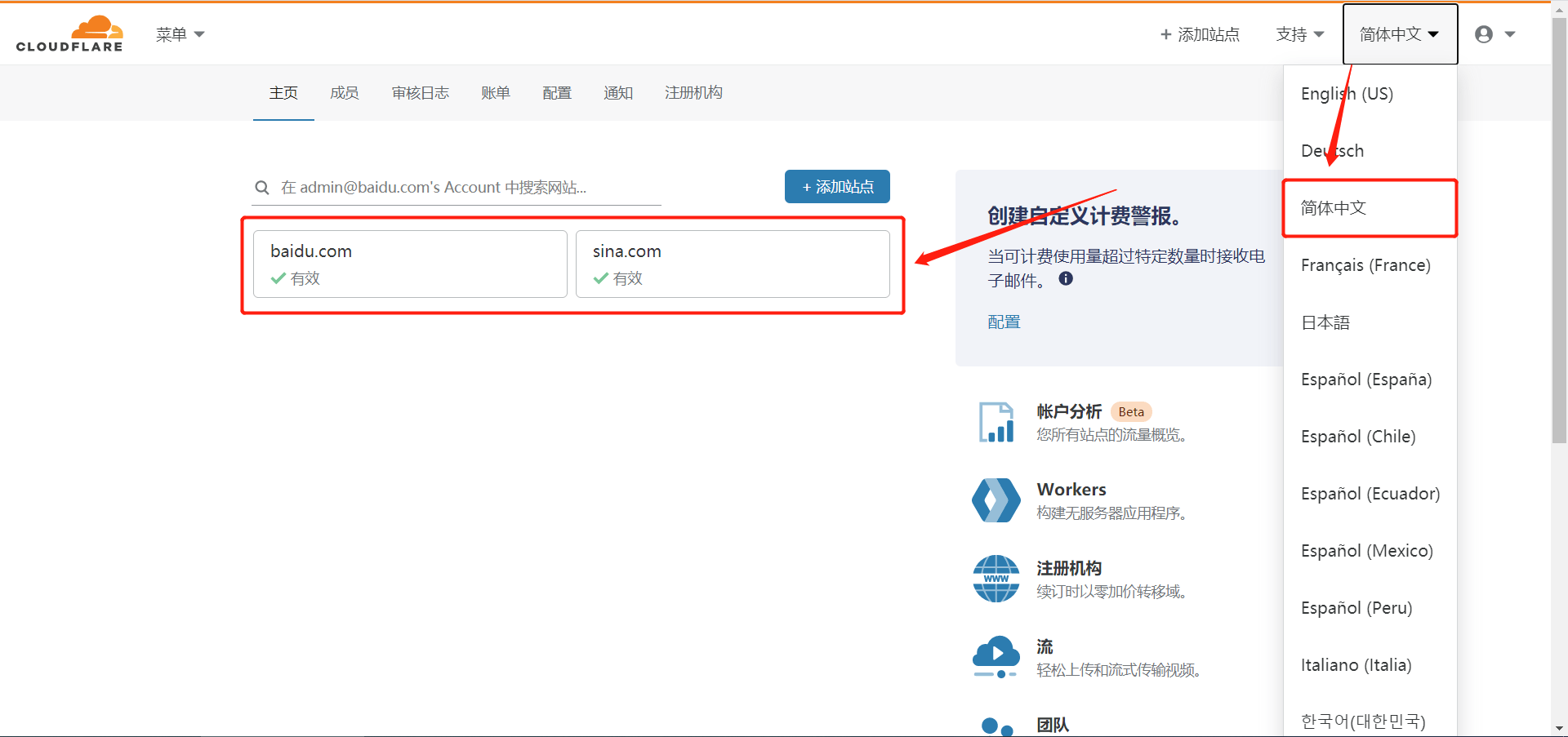Open the Workers link
The width and height of the screenshot is (1568, 737).
[x=1071, y=490]
